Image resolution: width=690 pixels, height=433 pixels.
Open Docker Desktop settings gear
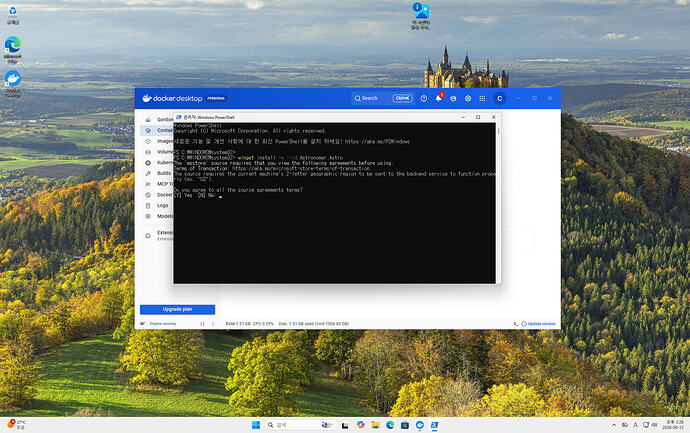point(468,99)
